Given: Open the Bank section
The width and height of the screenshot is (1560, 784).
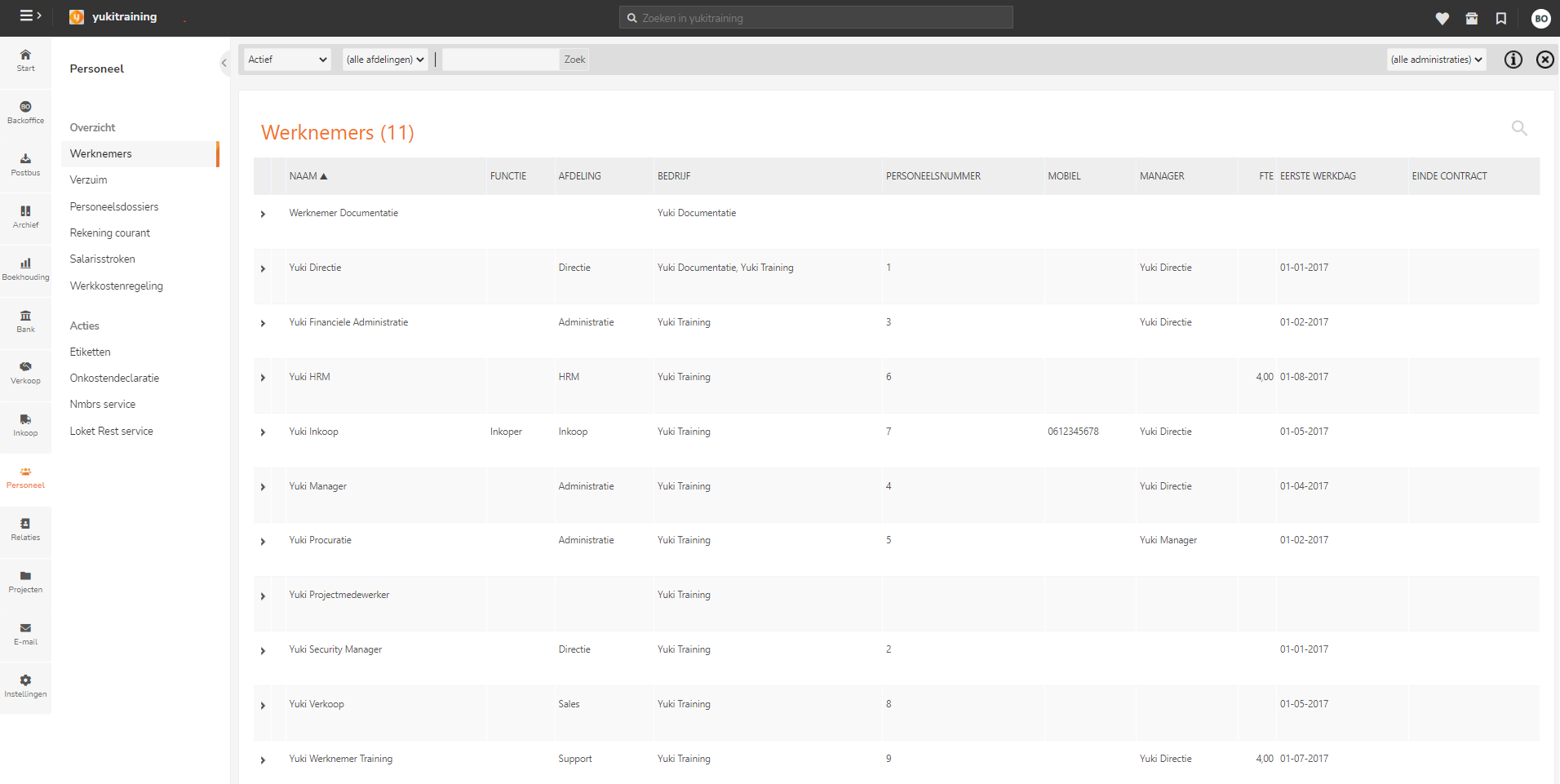Looking at the screenshot, I should pos(25,321).
